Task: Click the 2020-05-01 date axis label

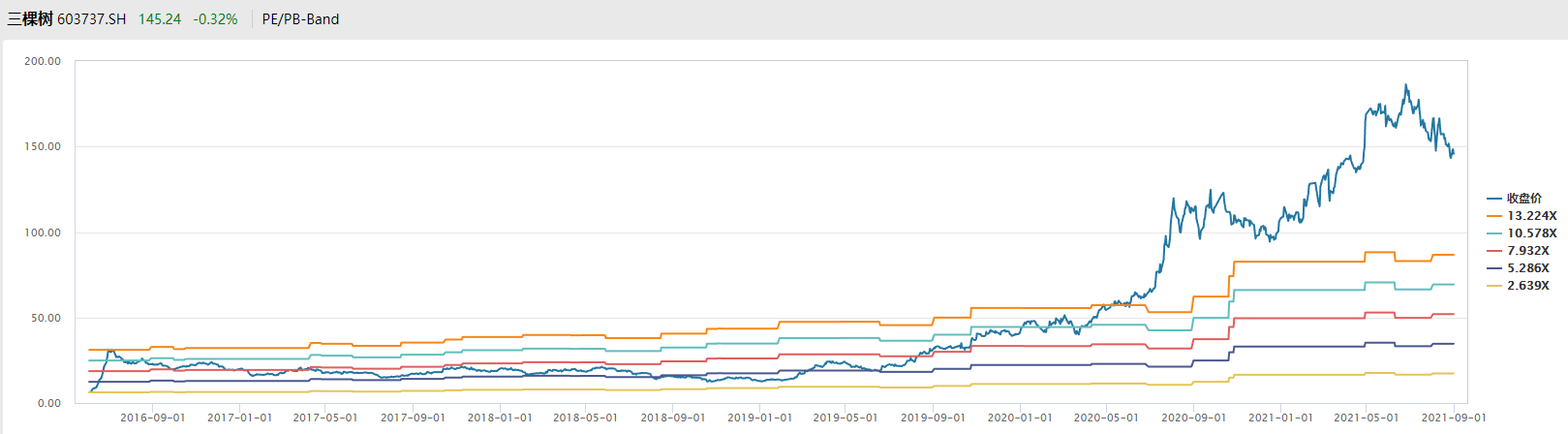Action: [x=1106, y=418]
